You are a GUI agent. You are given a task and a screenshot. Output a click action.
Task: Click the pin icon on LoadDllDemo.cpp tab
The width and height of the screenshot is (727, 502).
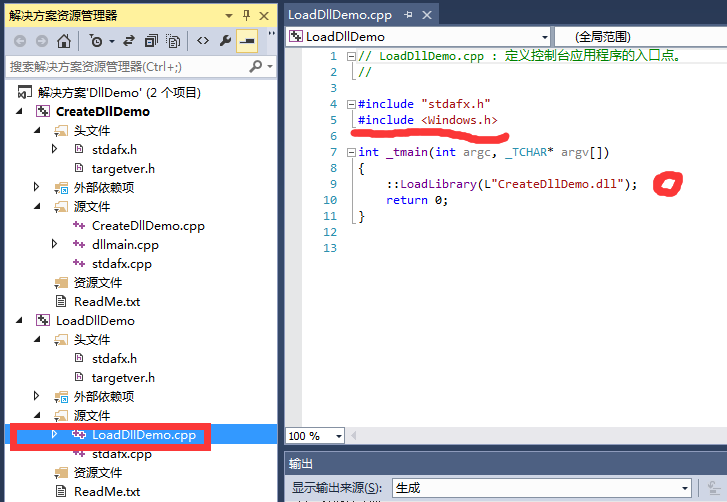408,15
